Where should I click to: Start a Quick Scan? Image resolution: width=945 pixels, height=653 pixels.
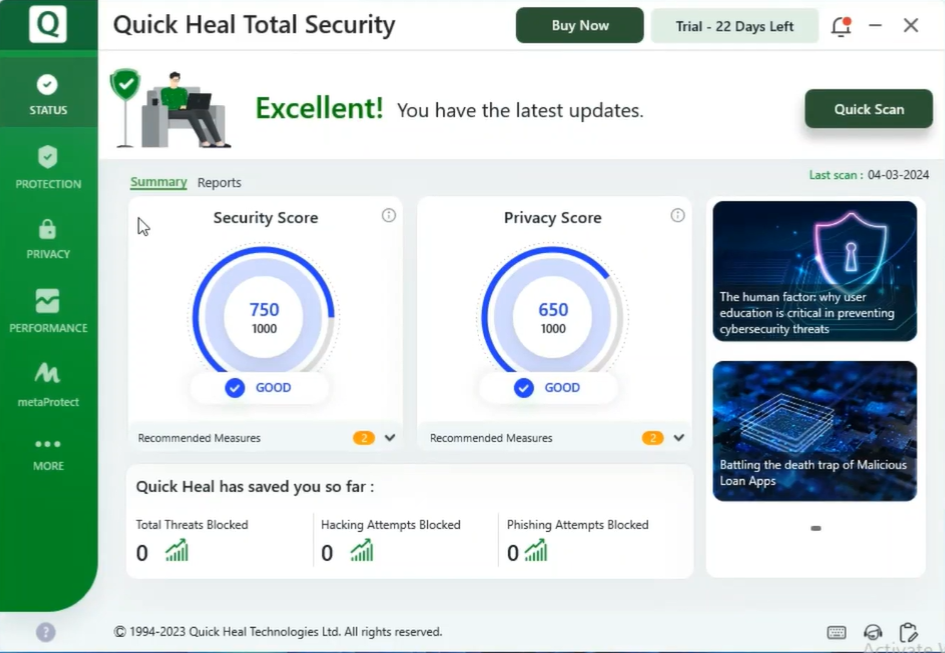tap(868, 108)
